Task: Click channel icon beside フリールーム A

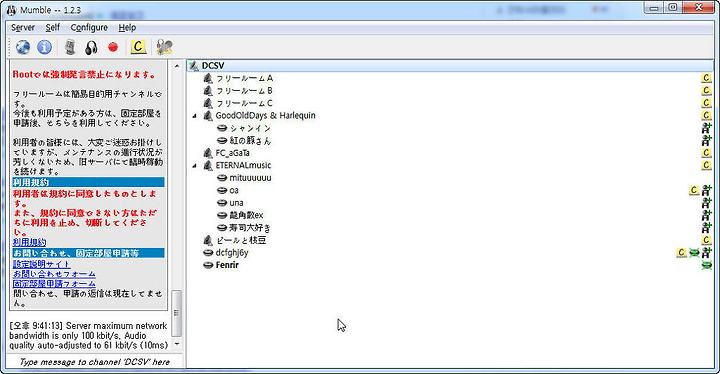Action: 208,78
